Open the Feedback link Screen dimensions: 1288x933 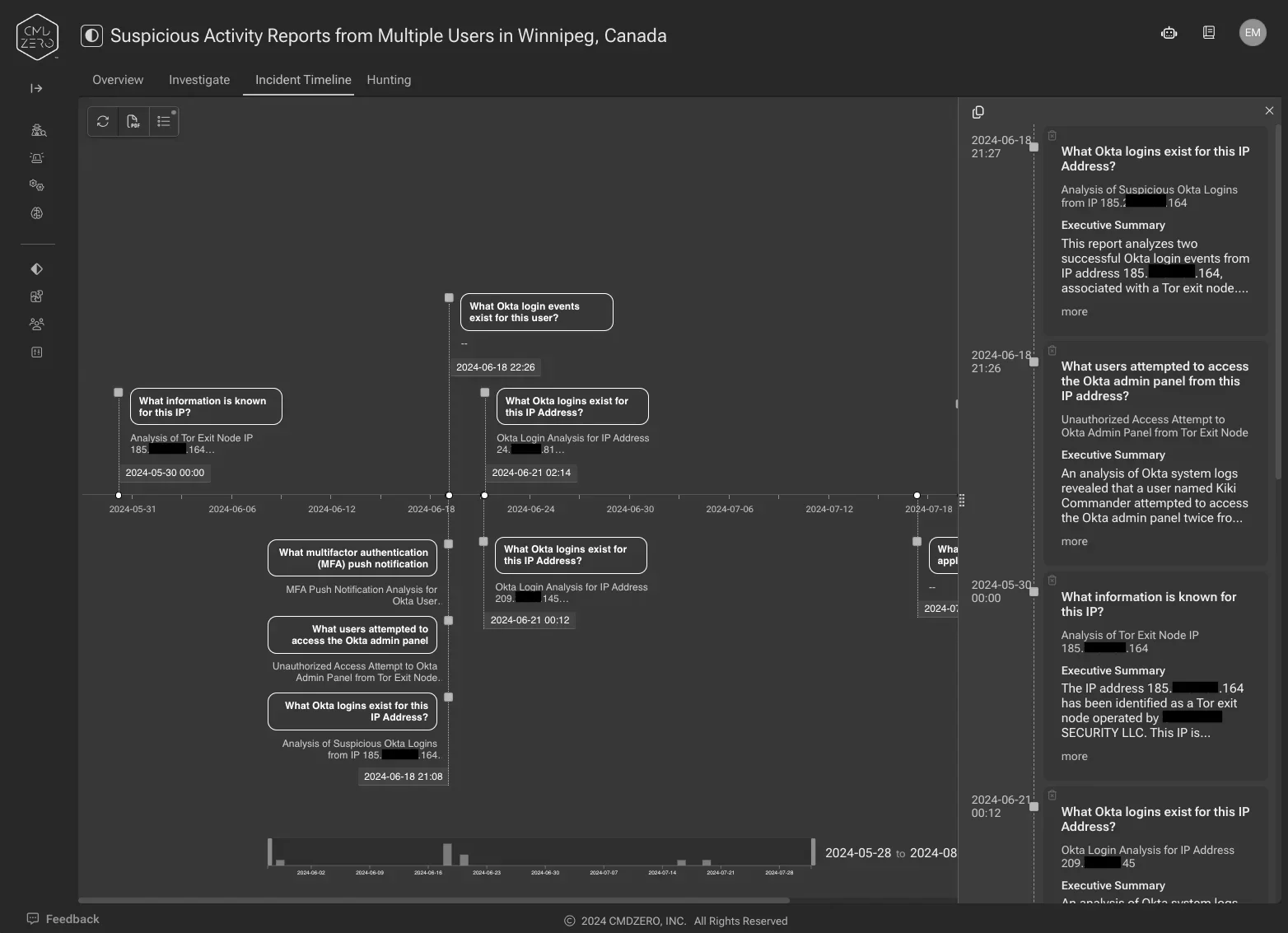click(x=63, y=919)
